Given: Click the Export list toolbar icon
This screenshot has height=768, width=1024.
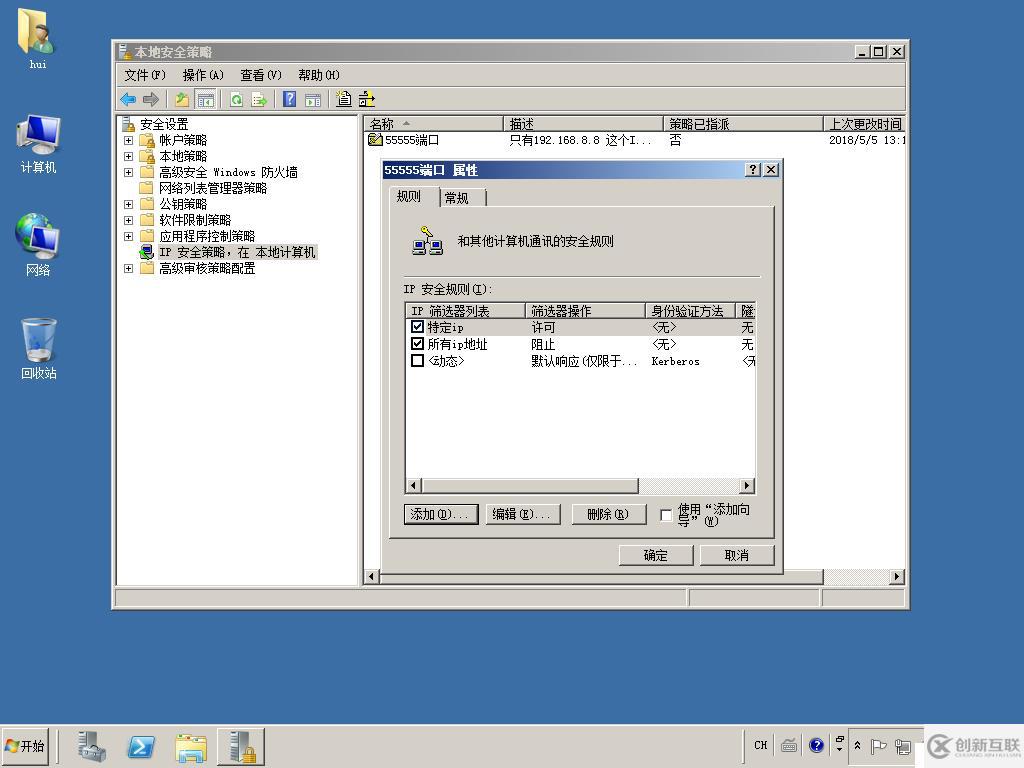Looking at the screenshot, I should [x=259, y=99].
